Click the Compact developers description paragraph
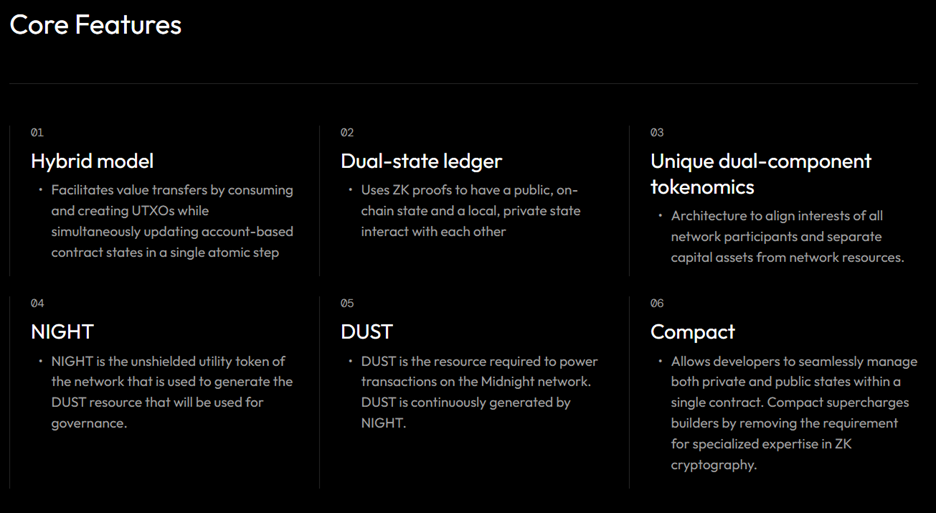The height and width of the screenshot is (513, 936). point(793,413)
